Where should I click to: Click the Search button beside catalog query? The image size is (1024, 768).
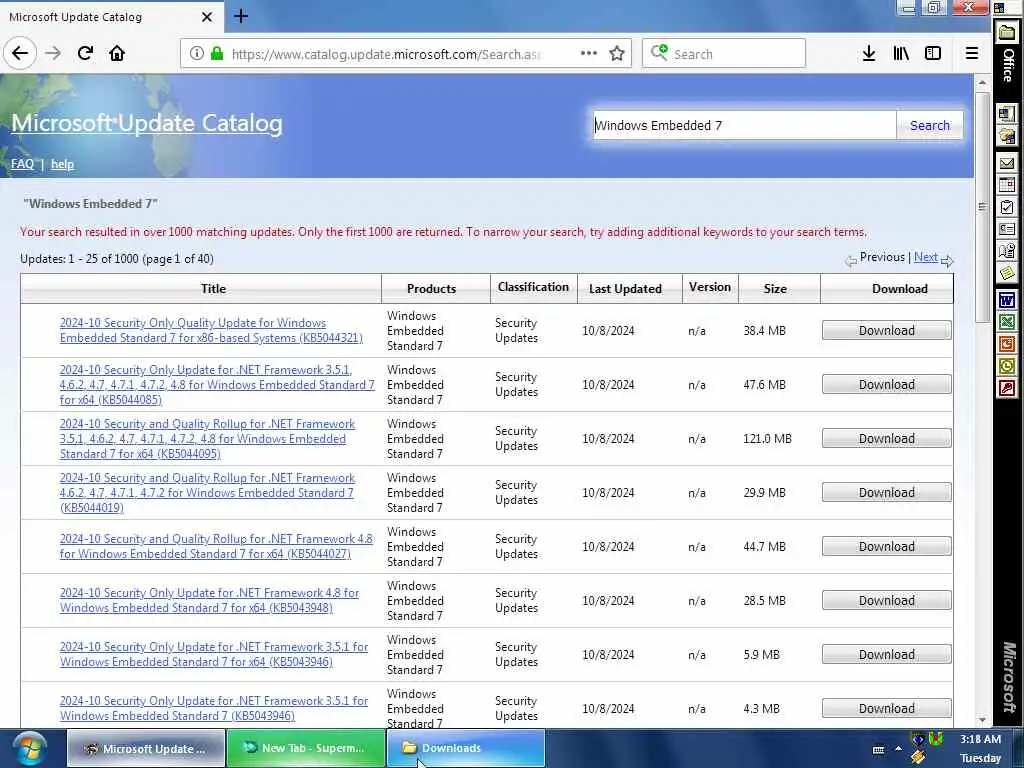(x=929, y=125)
